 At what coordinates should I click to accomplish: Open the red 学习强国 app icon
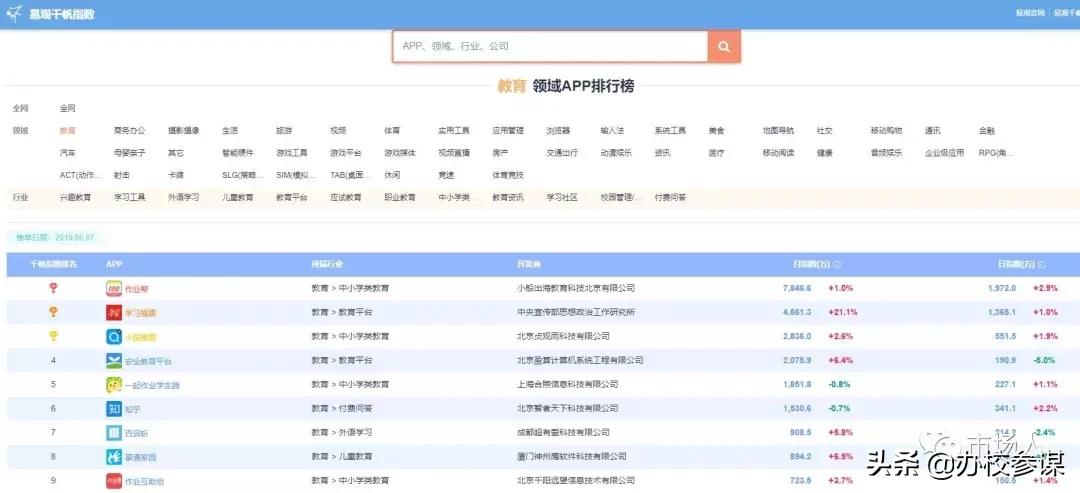click(114, 313)
